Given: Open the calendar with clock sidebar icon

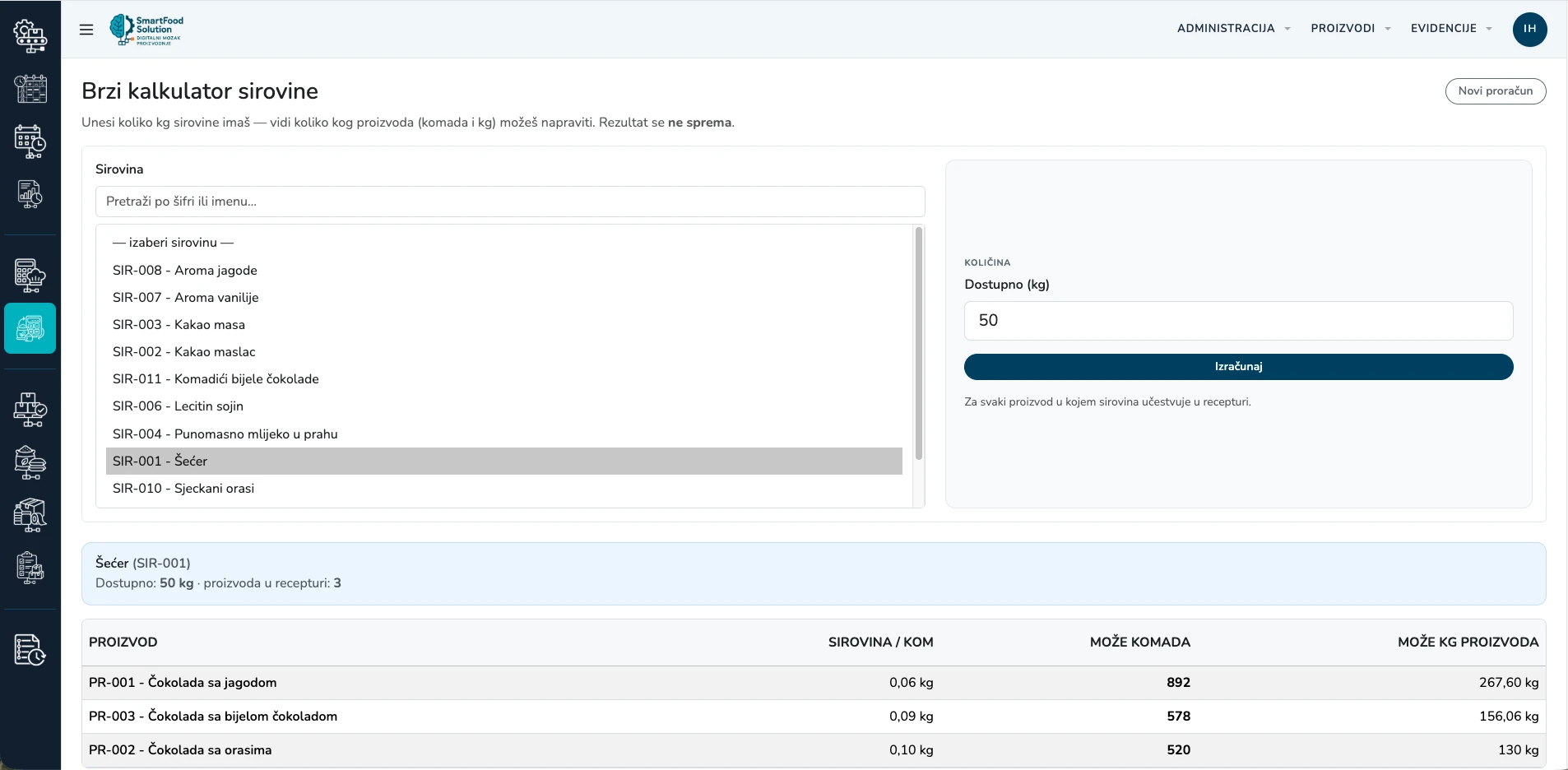Looking at the screenshot, I should [x=30, y=141].
